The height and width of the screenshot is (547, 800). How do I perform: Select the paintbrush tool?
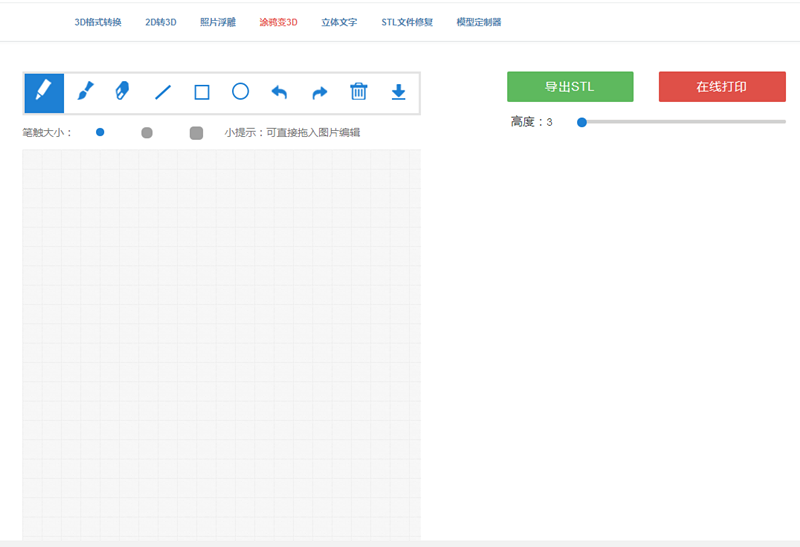pos(85,92)
